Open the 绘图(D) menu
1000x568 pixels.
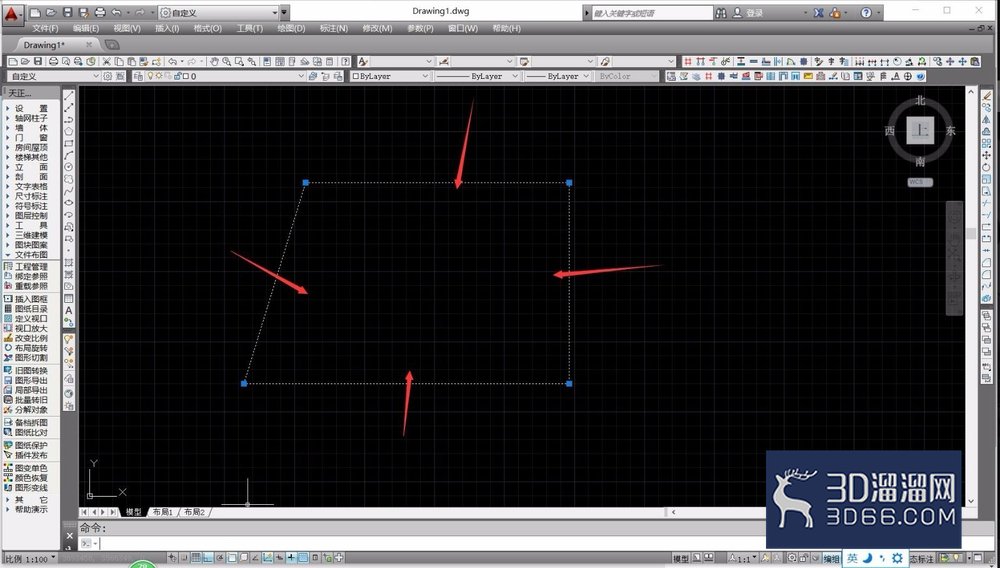pos(291,28)
